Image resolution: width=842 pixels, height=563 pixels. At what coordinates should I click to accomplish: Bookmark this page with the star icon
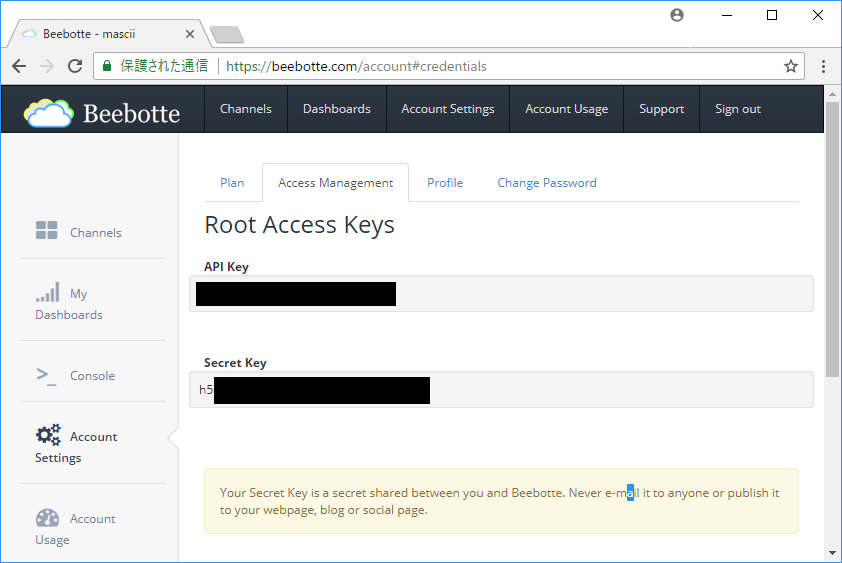790,66
